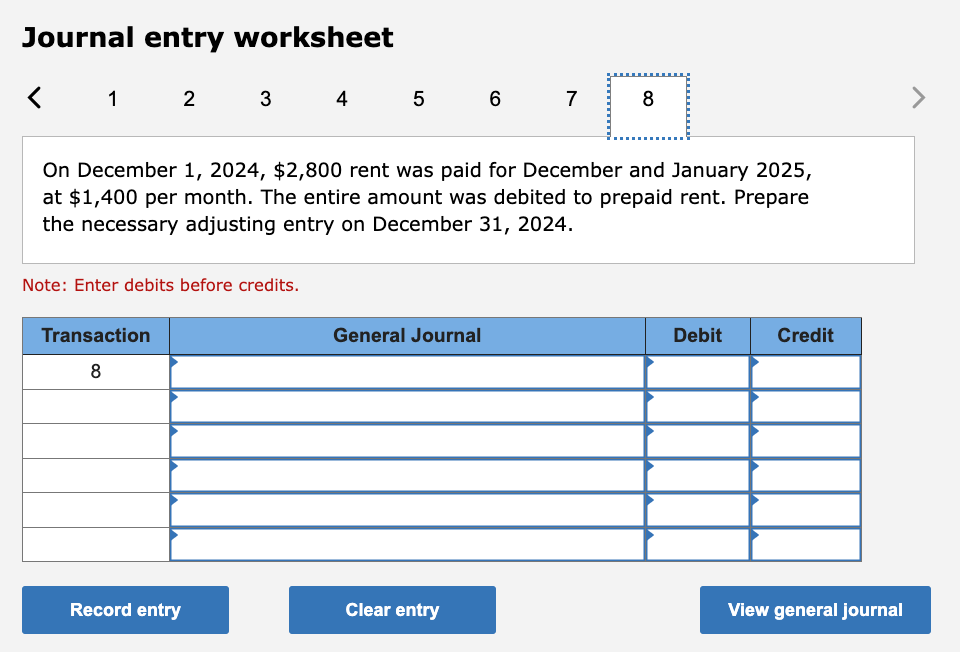Switch to transaction tab 5

(x=418, y=99)
